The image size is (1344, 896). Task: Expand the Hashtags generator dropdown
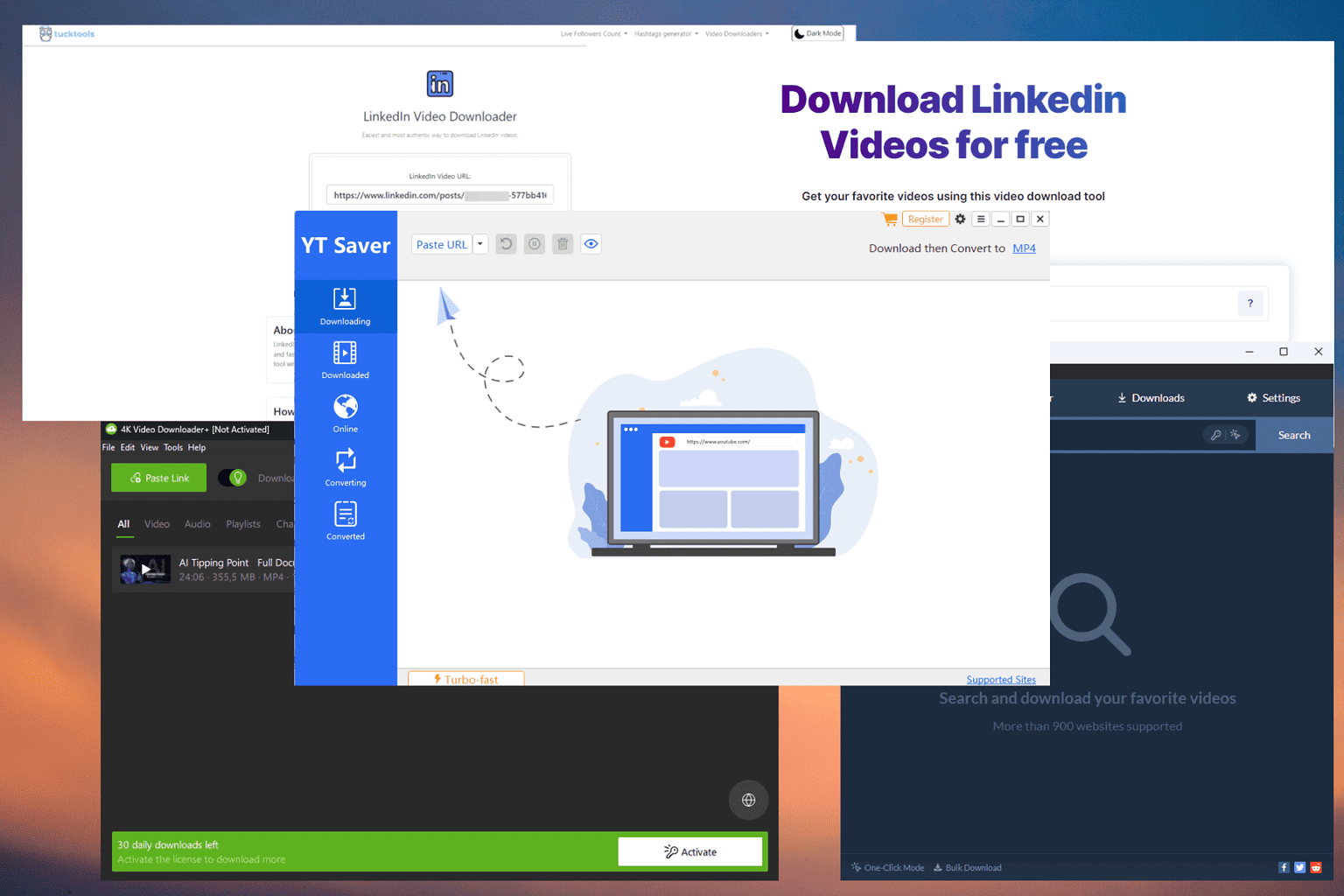(666, 33)
